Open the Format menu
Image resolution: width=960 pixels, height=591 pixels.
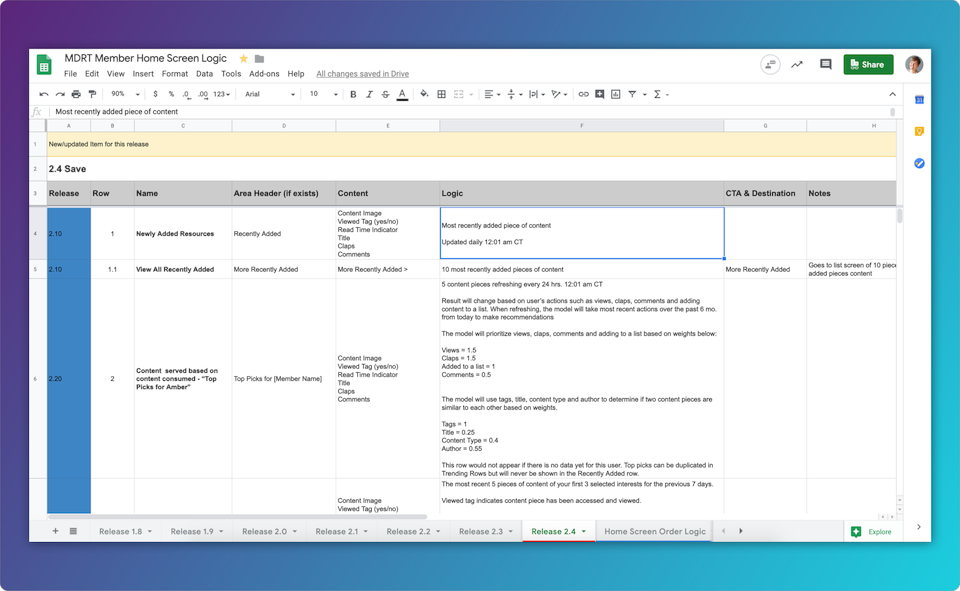click(174, 73)
